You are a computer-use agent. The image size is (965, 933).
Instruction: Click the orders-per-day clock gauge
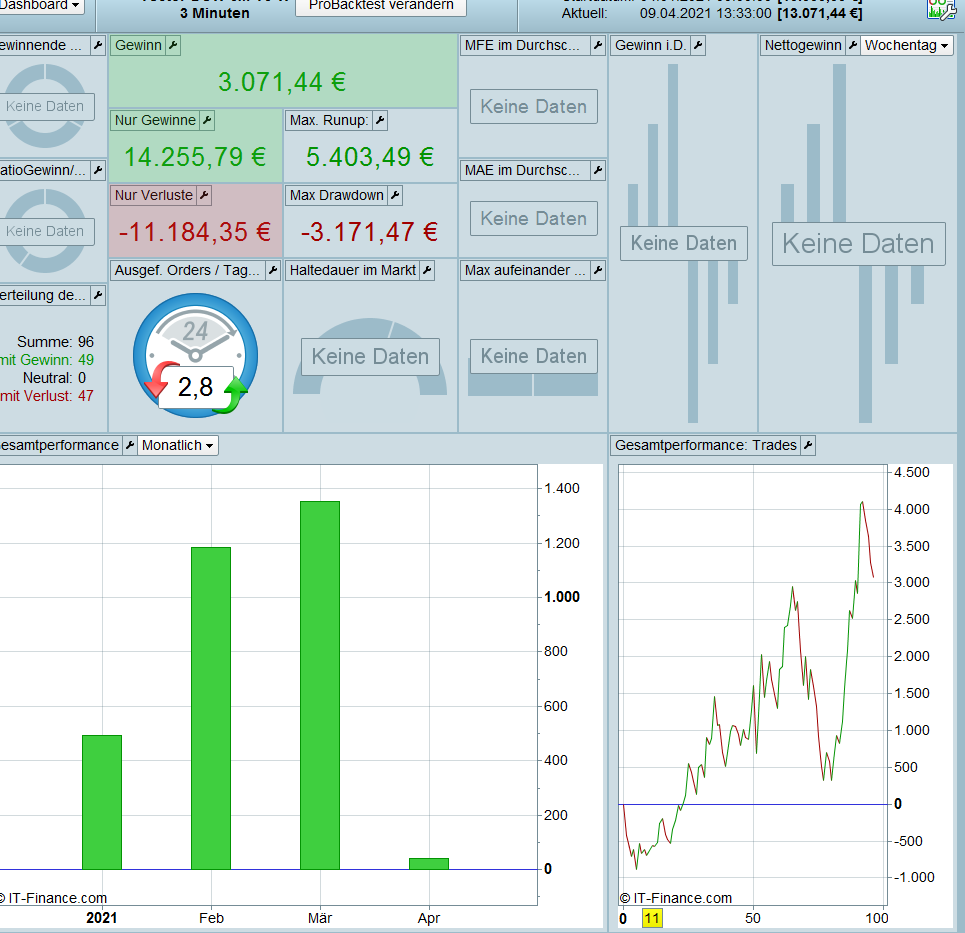196,356
